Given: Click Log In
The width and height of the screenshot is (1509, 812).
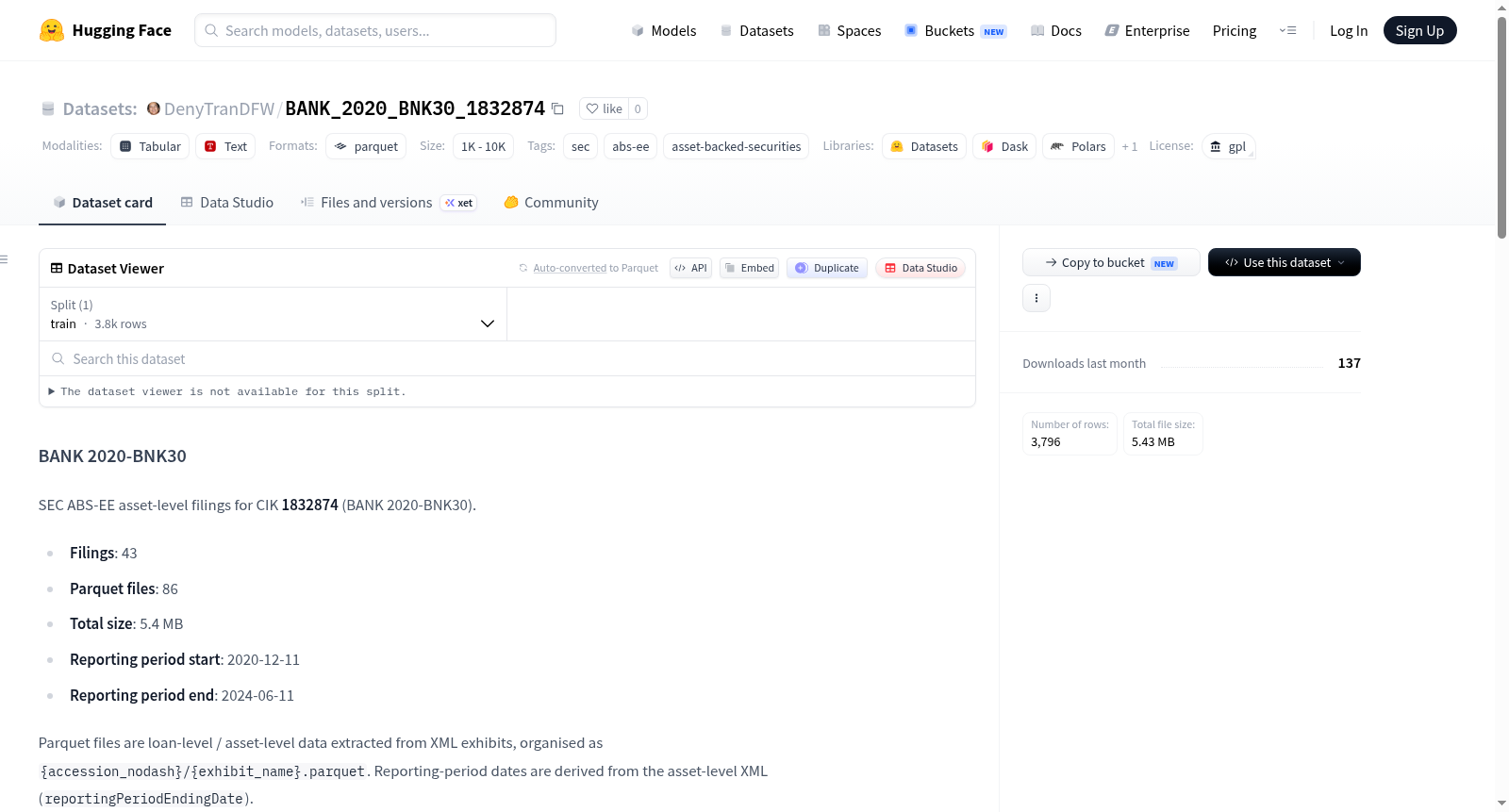Looking at the screenshot, I should click(1349, 30).
